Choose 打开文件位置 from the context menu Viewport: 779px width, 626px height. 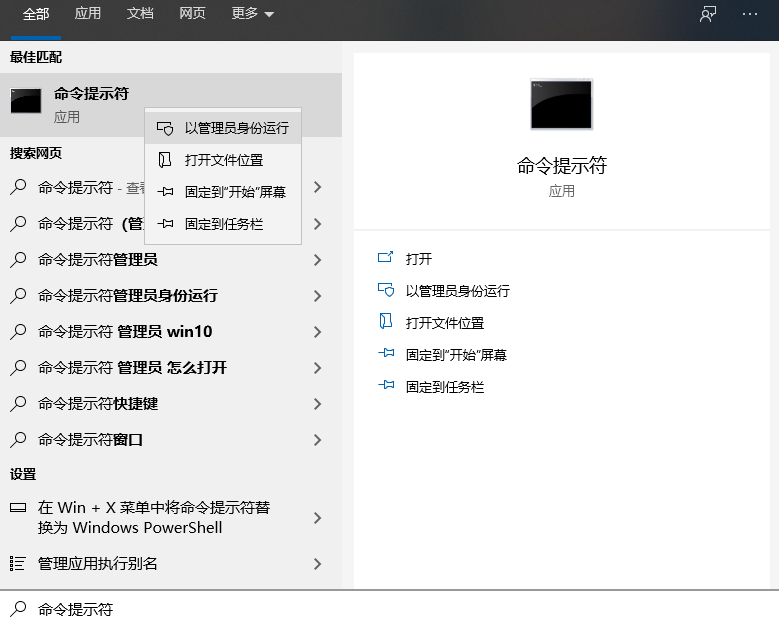[224, 160]
